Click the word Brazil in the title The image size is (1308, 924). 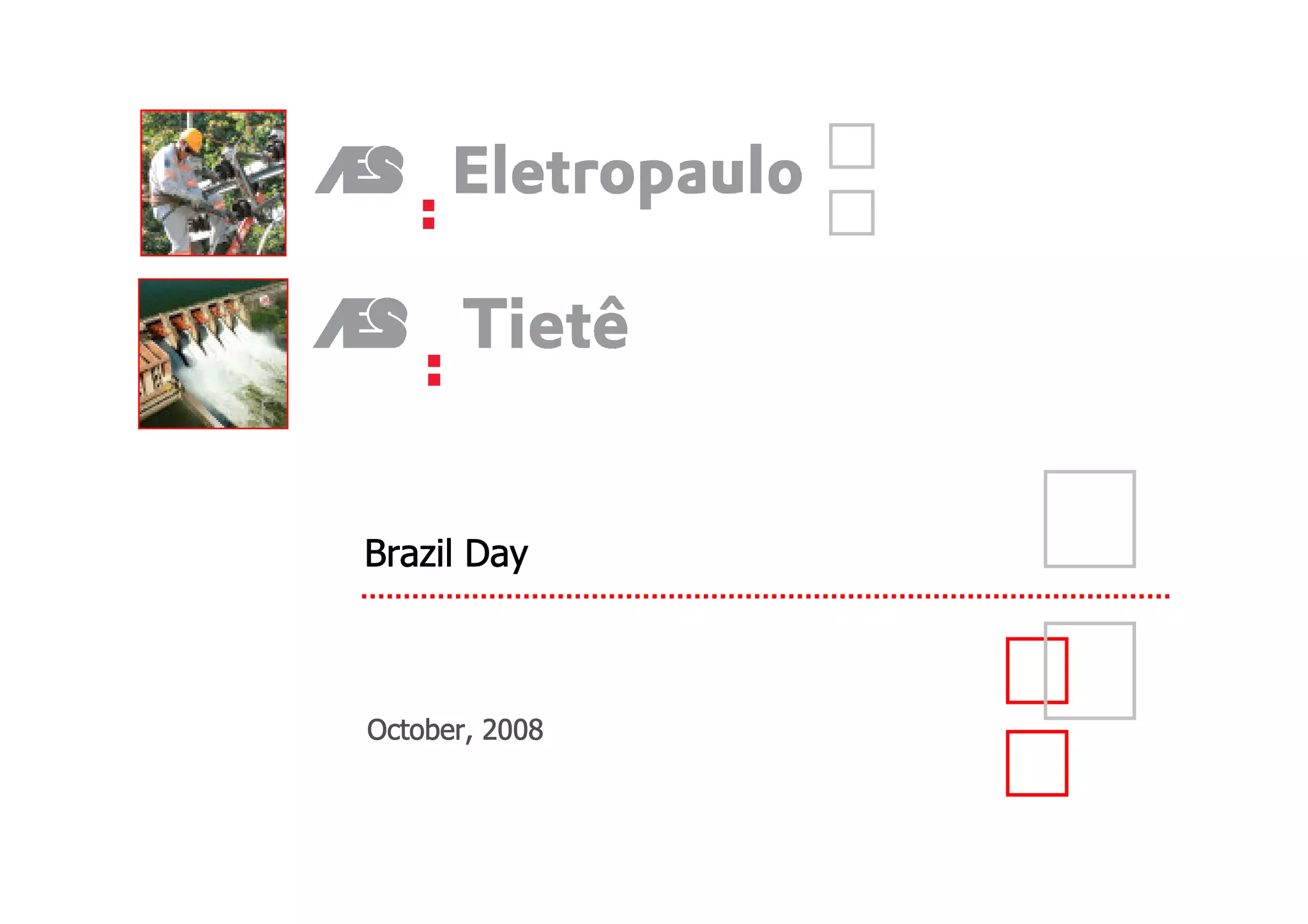(409, 553)
